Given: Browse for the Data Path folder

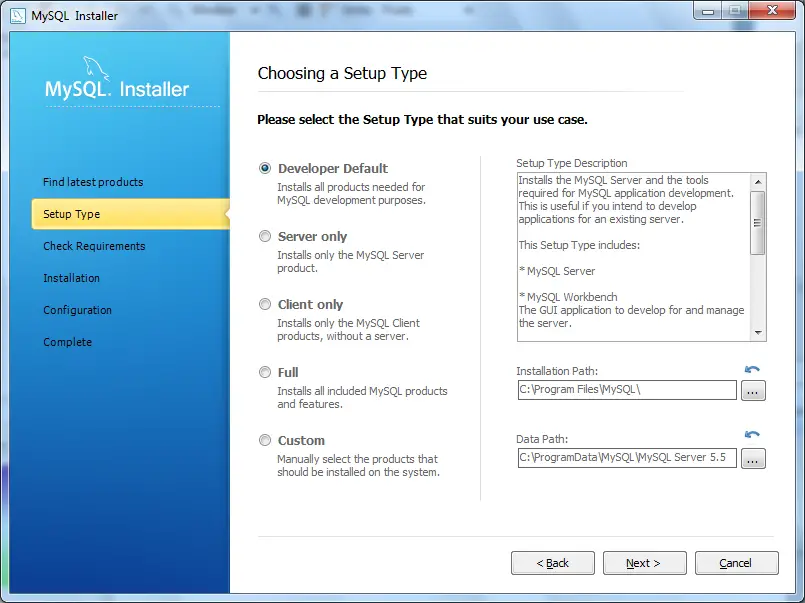Looking at the screenshot, I should pos(753,458).
